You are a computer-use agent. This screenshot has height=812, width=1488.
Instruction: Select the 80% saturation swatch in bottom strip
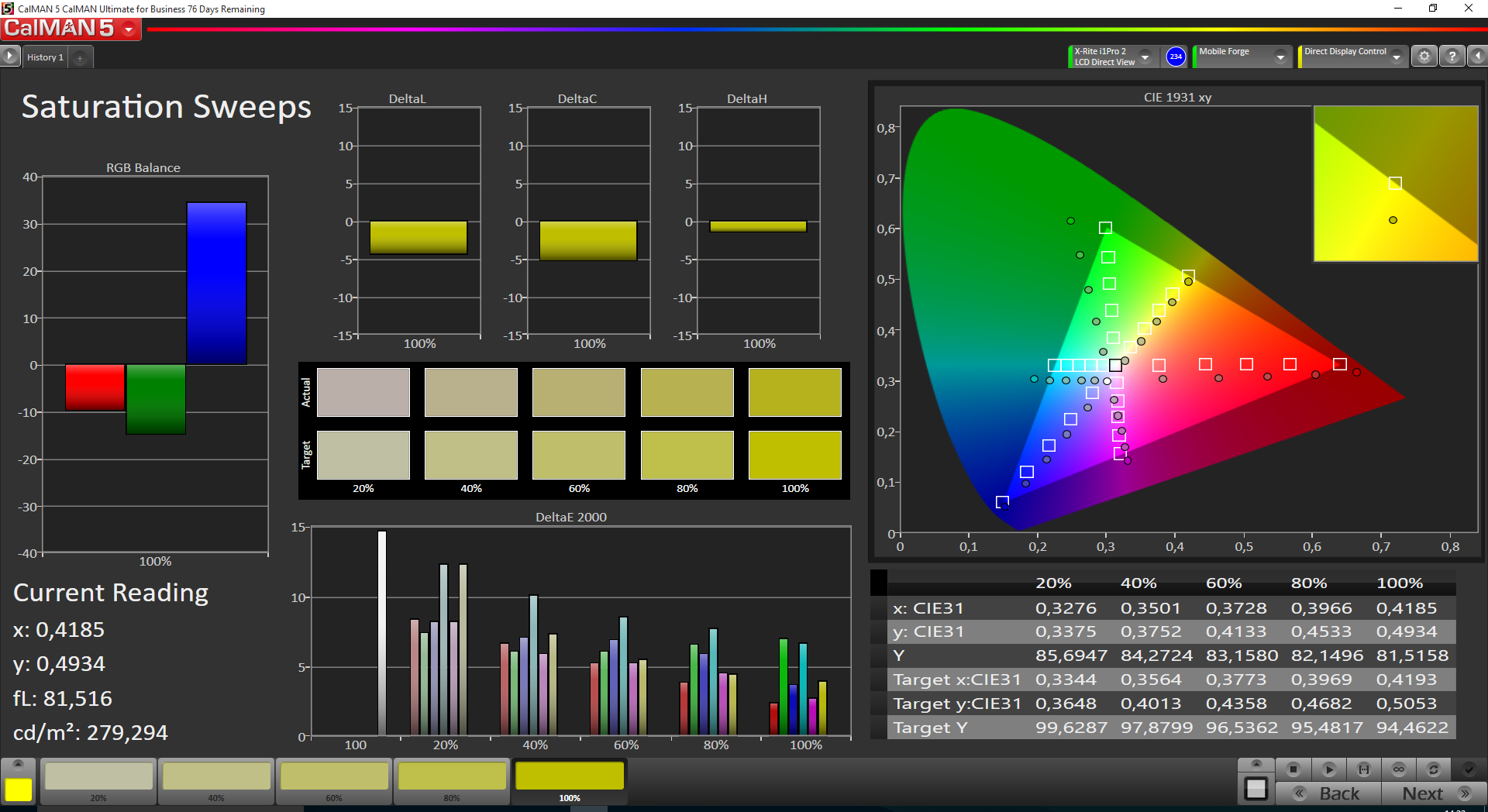point(452,781)
